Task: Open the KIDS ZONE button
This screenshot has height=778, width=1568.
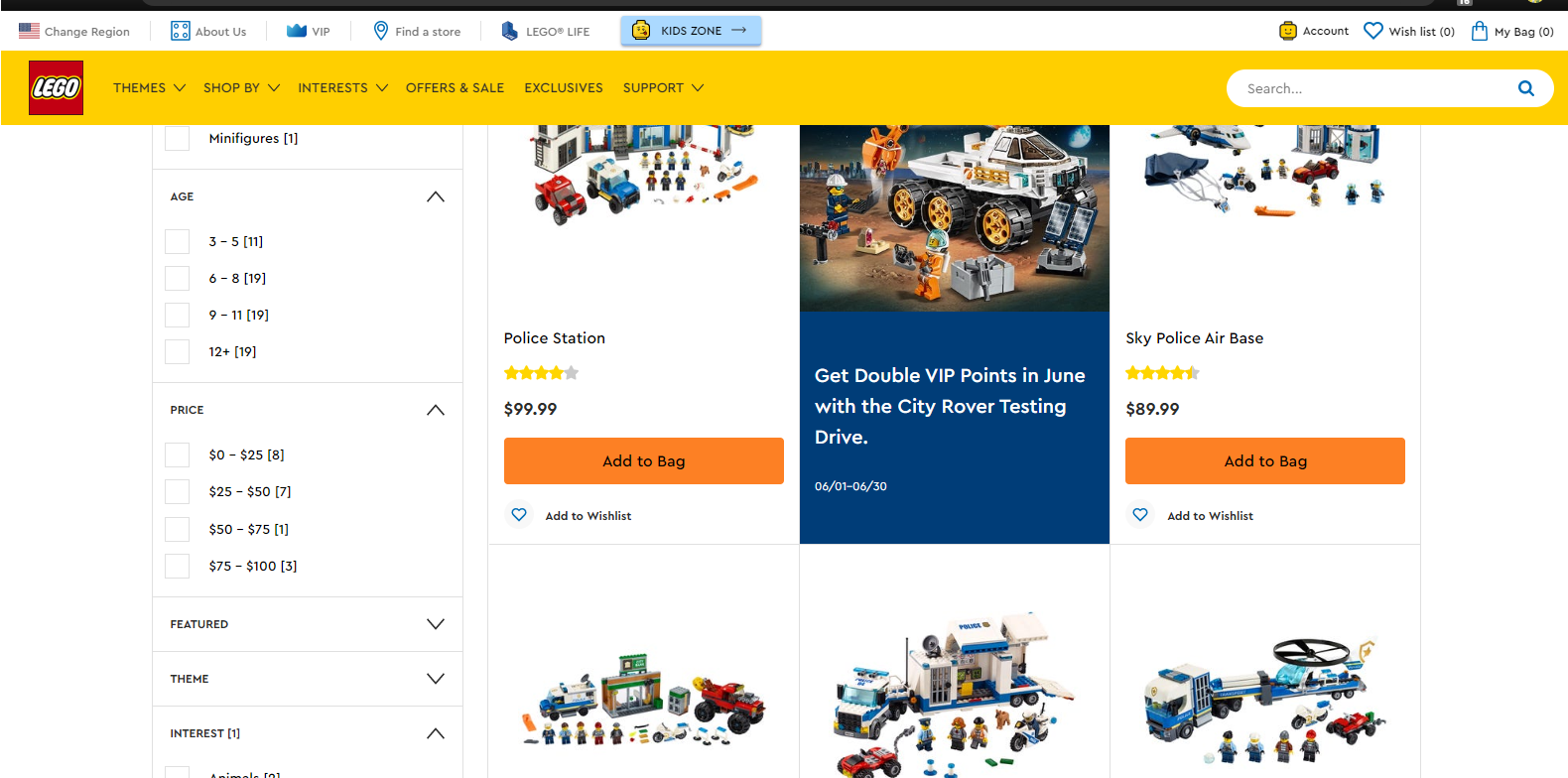Action: click(x=691, y=31)
